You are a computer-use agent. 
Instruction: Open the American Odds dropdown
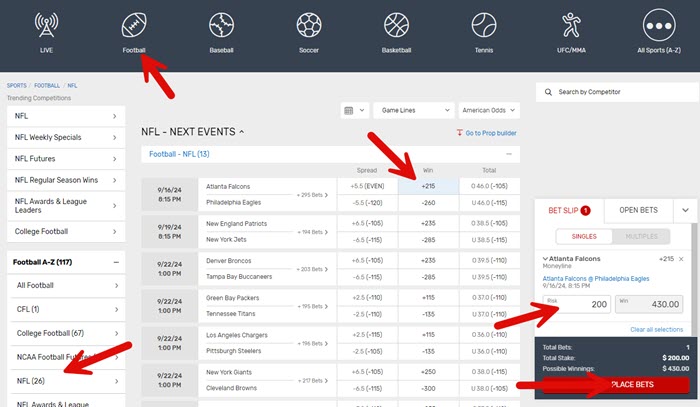[x=489, y=110]
